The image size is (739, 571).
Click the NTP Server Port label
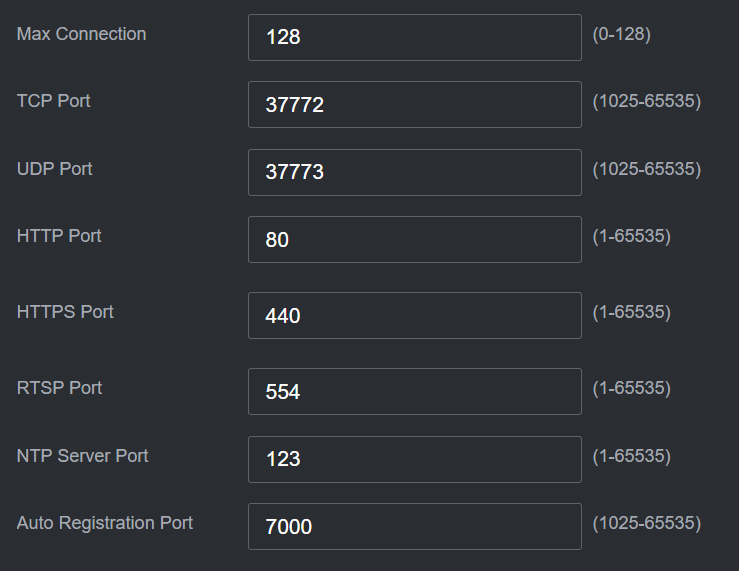click(82, 456)
